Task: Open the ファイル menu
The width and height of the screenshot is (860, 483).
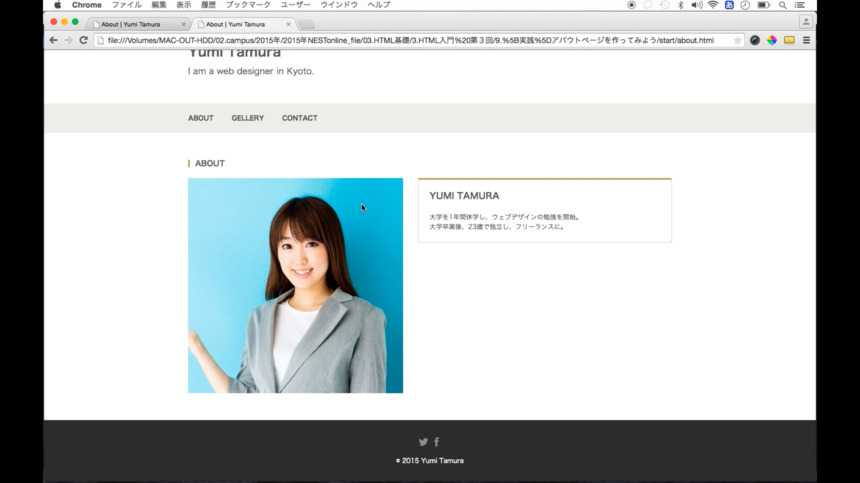Action: click(x=127, y=5)
